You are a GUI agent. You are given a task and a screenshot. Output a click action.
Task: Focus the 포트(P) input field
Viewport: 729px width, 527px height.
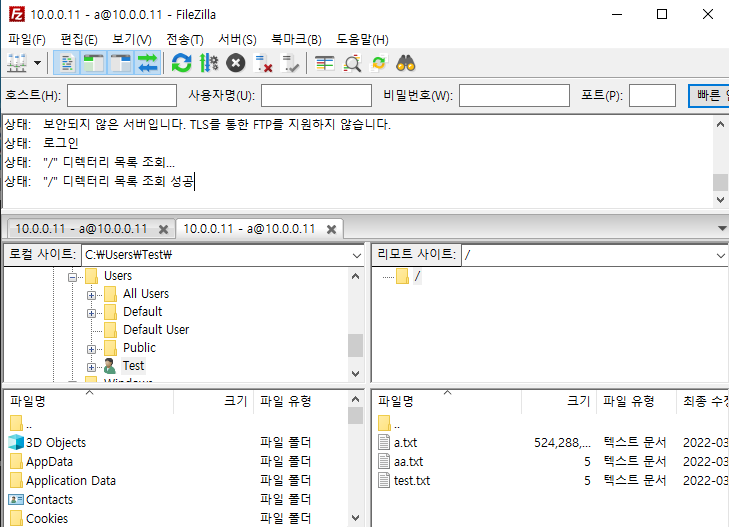pyautogui.click(x=652, y=96)
